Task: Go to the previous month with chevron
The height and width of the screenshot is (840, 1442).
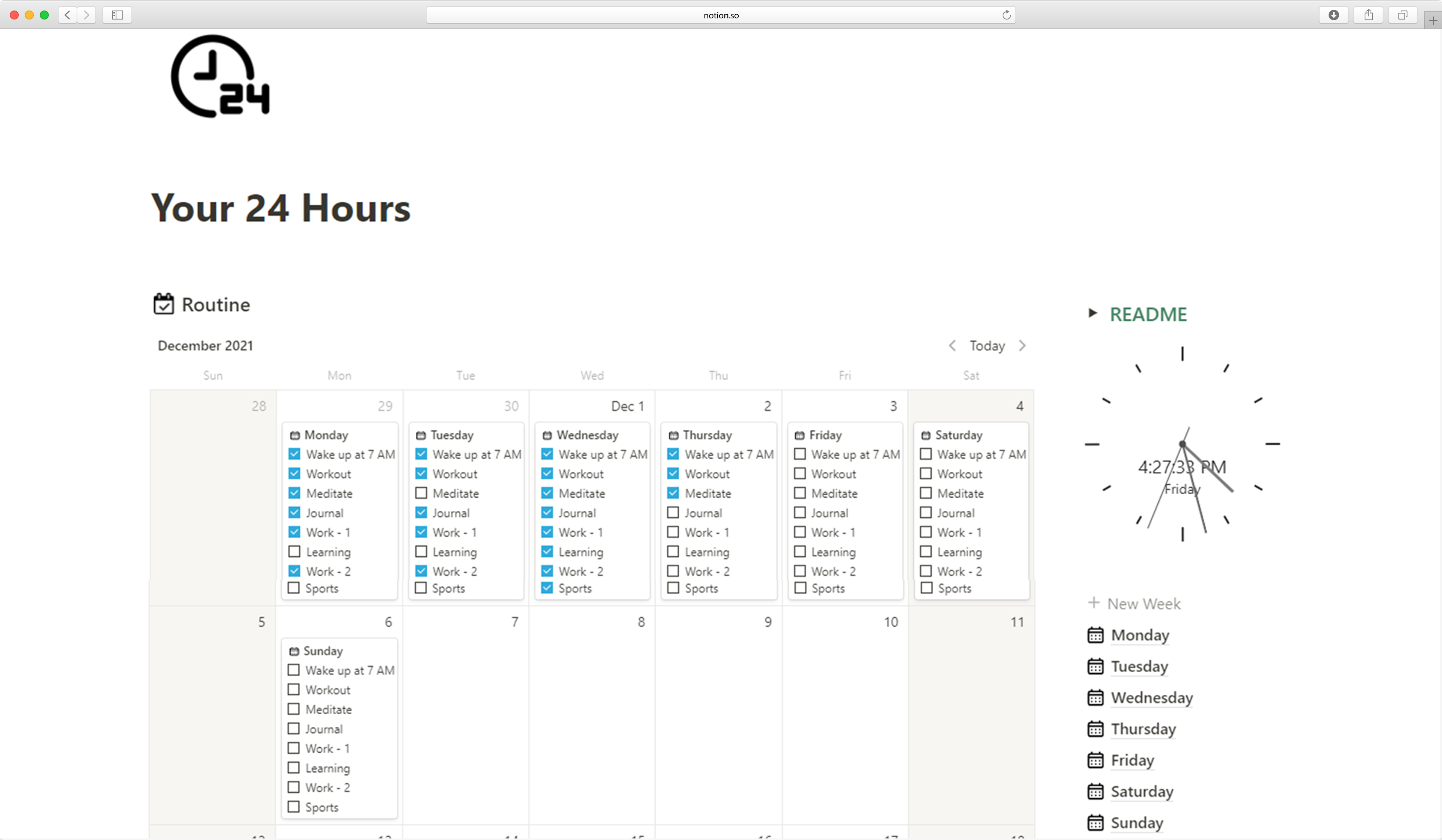Action: tap(952, 345)
